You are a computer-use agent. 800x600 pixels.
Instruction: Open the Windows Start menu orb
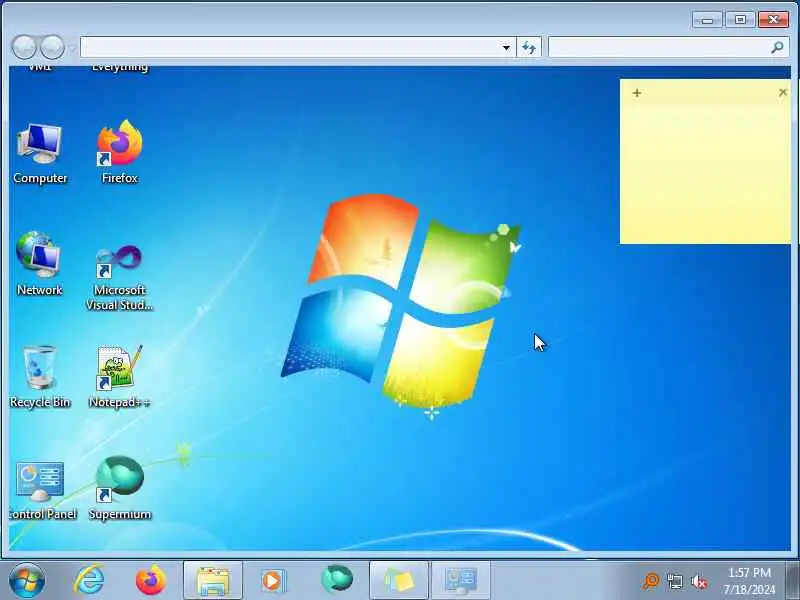pos(26,580)
